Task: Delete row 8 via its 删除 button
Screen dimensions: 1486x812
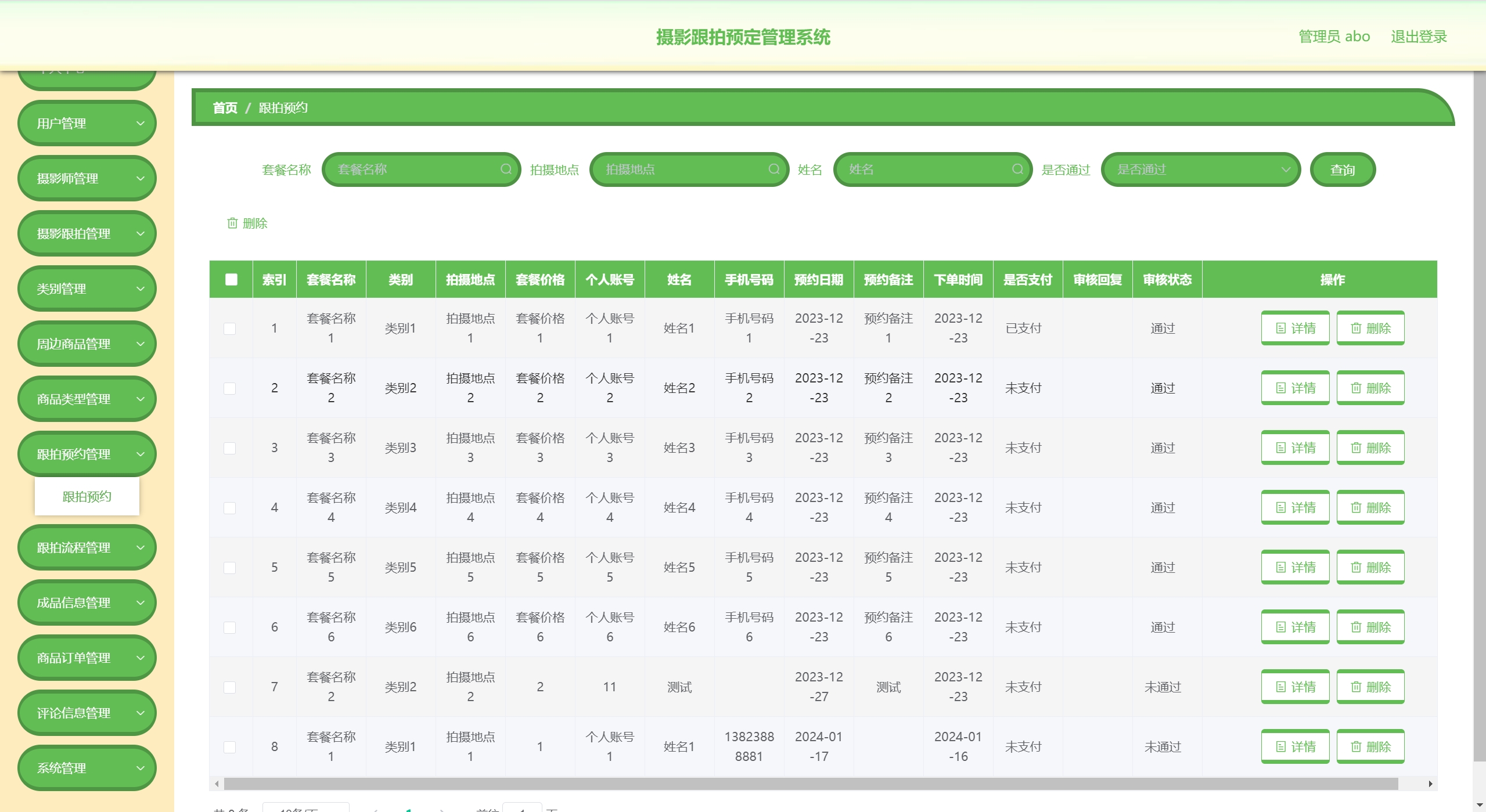Action: 1370,746
